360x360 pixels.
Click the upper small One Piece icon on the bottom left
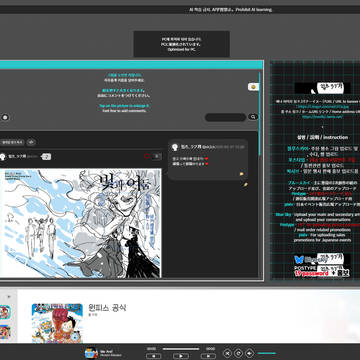pyautogui.click(x=5, y=312)
